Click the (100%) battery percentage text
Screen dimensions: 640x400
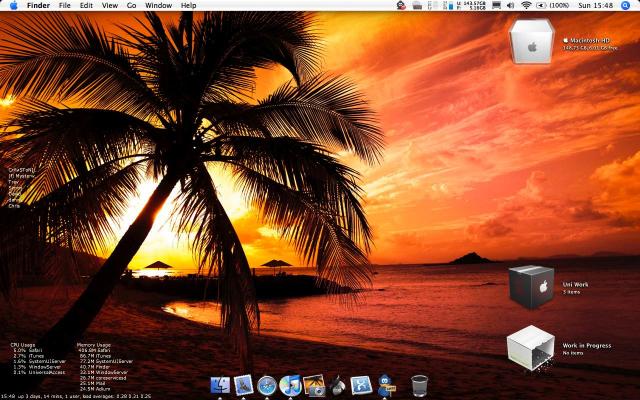559,5
